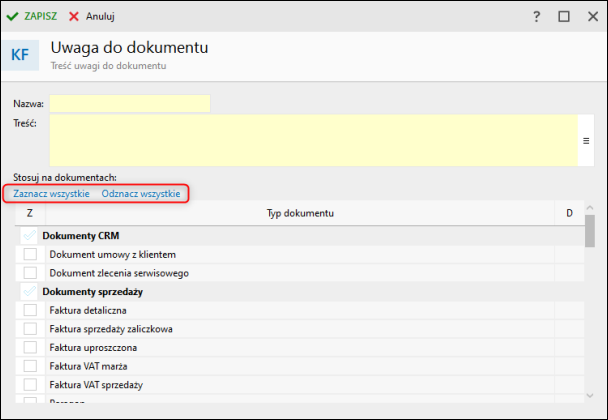Click the green ZAPISZ save checkmark

pos(12,17)
